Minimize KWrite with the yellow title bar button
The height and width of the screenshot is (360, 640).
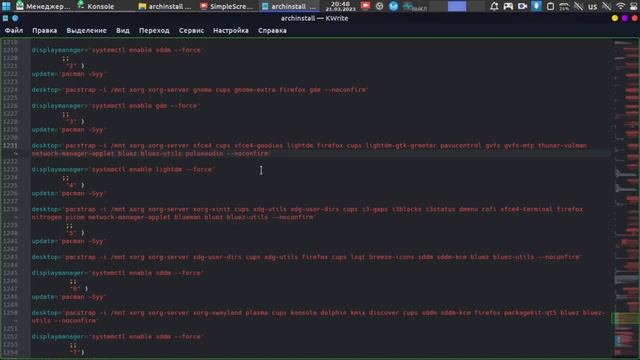[615, 18]
